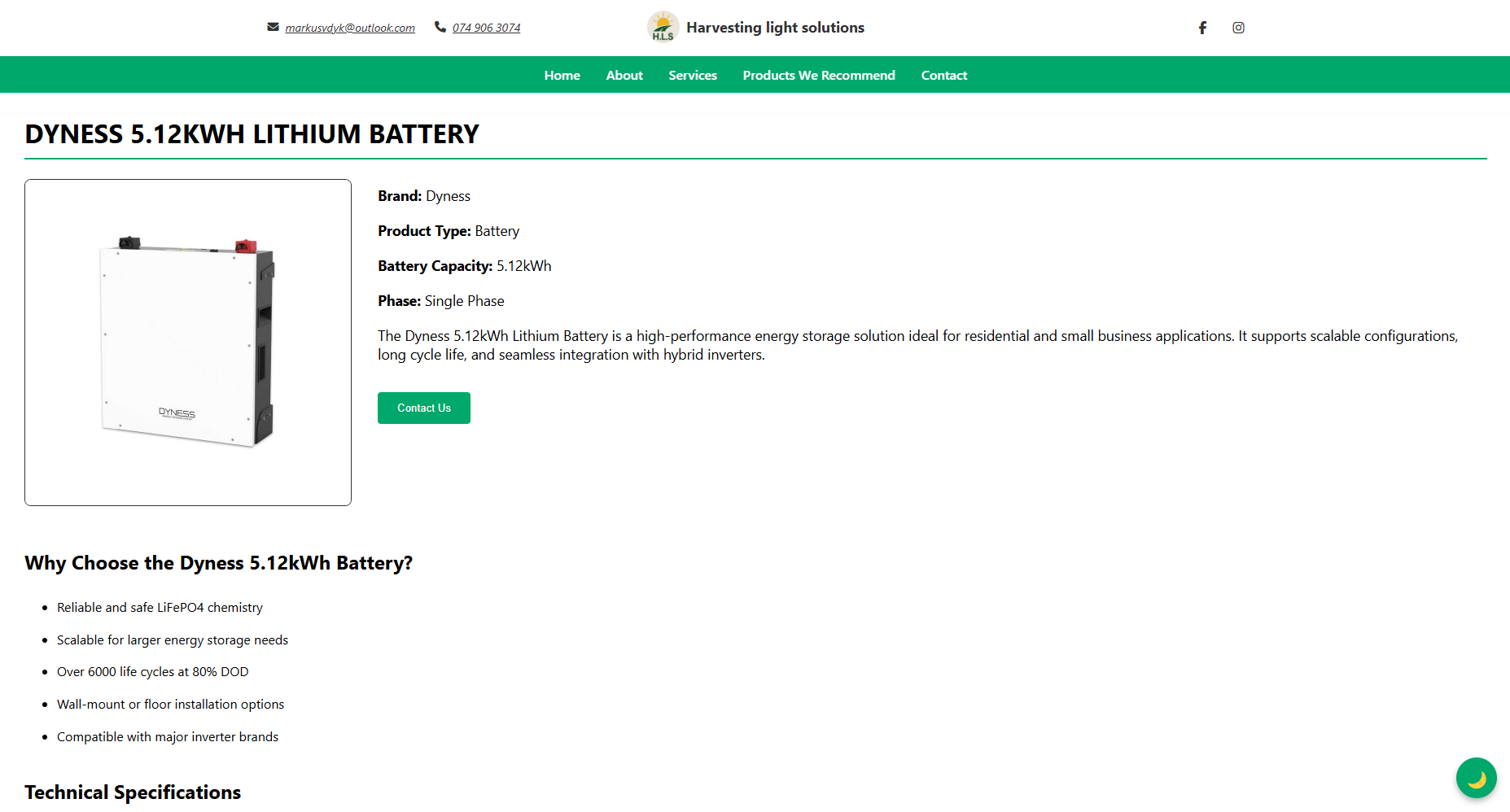Click the phone handset icon
Image resolution: width=1510 pixels, height=812 pixels.
(x=440, y=27)
